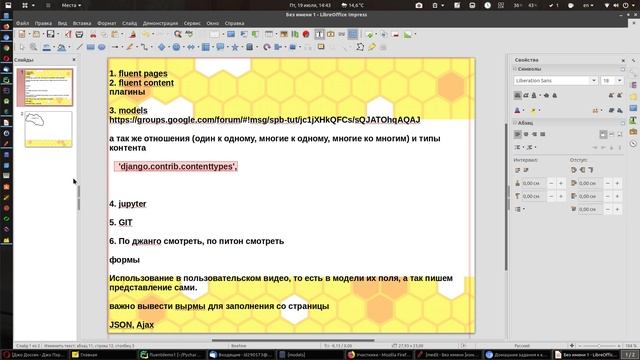Click the zoom slider in status bar
The height and width of the screenshot is (360, 640).
pyautogui.click(x=598, y=346)
